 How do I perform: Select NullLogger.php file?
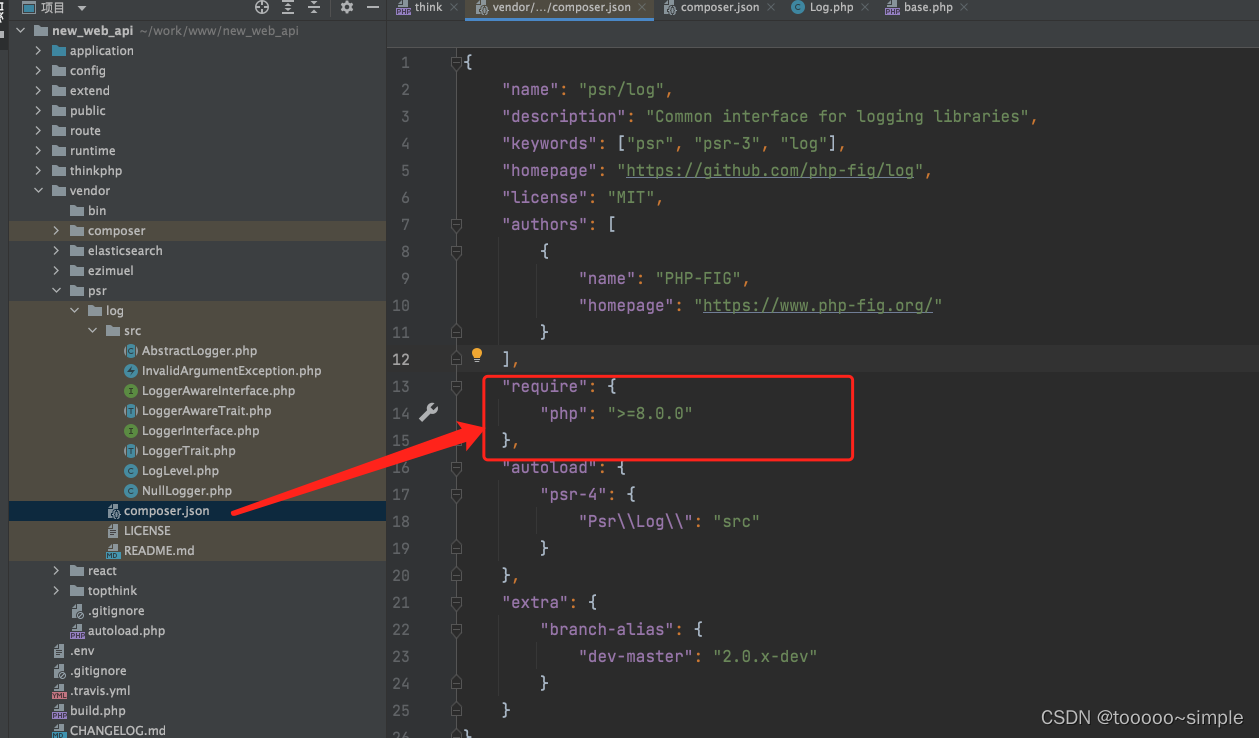point(186,491)
